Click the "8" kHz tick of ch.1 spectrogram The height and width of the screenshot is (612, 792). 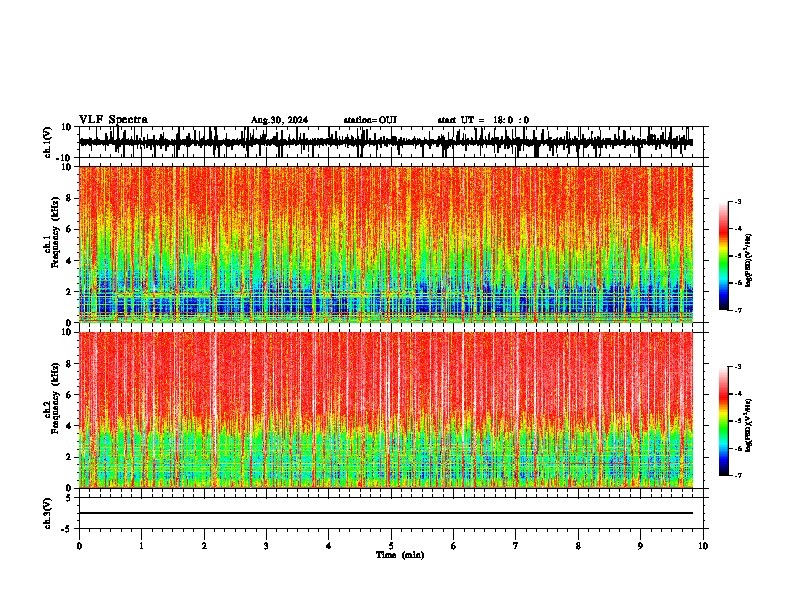pos(69,198)
